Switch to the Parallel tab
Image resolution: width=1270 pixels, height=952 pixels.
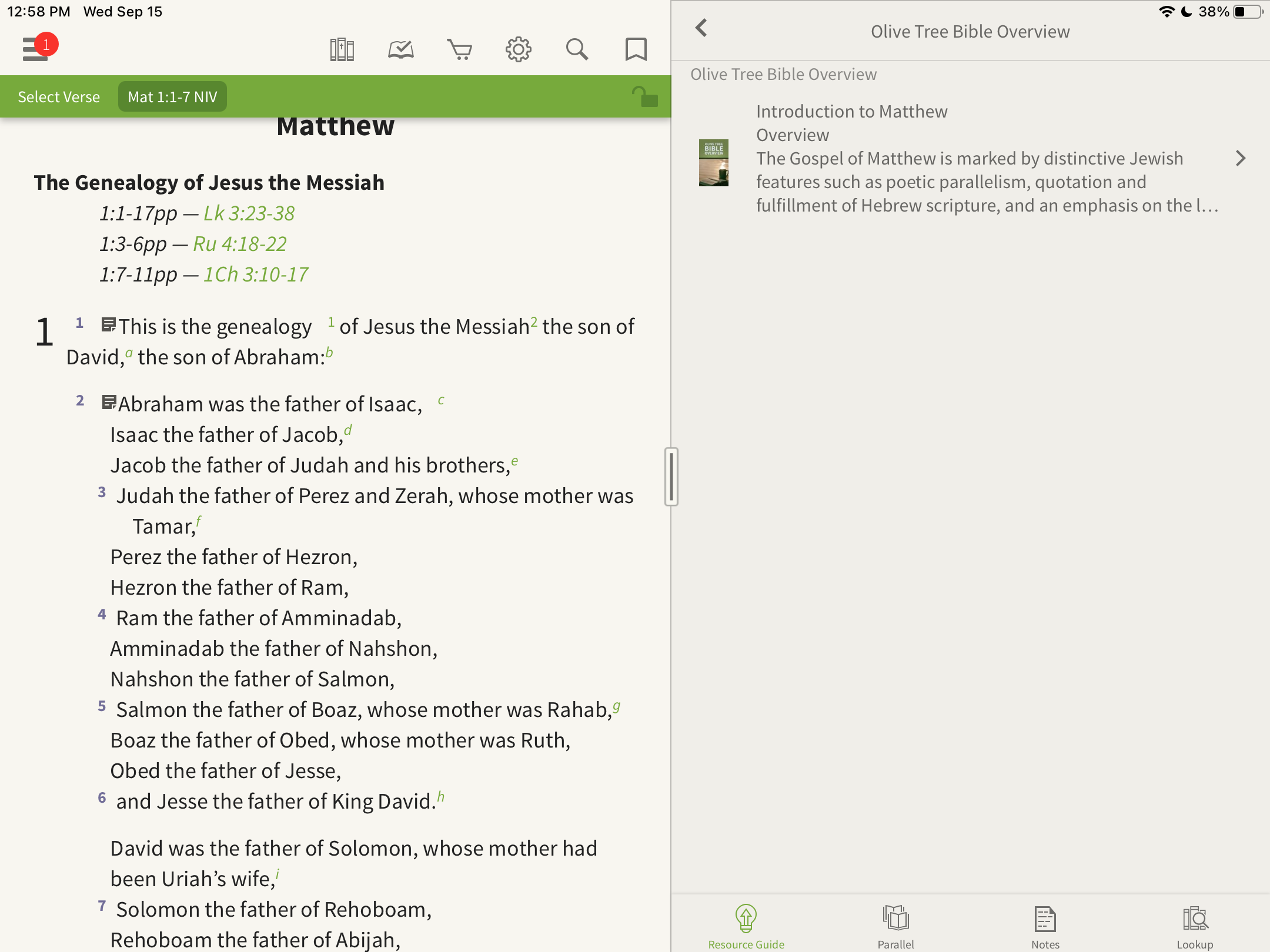895,927
